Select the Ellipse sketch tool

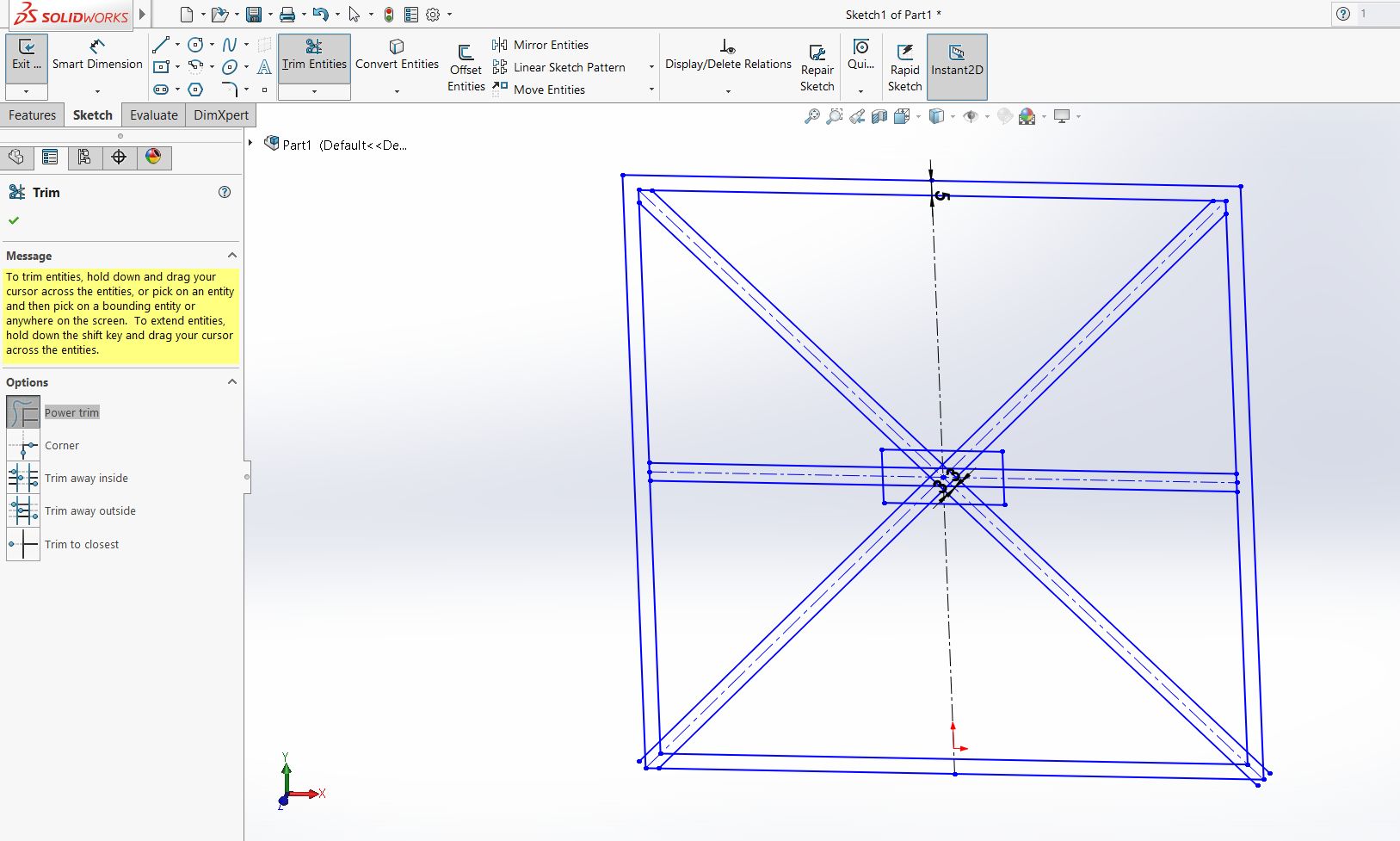click(x=230, y=66)
